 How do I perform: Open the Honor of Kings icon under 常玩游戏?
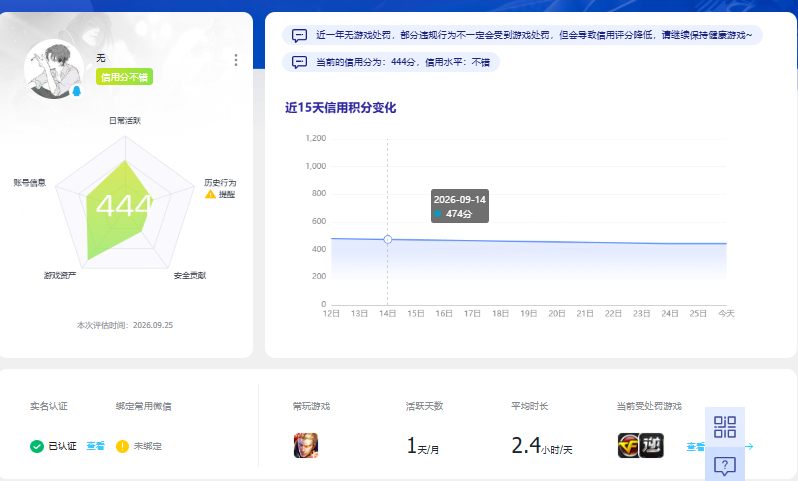point(306,445)
